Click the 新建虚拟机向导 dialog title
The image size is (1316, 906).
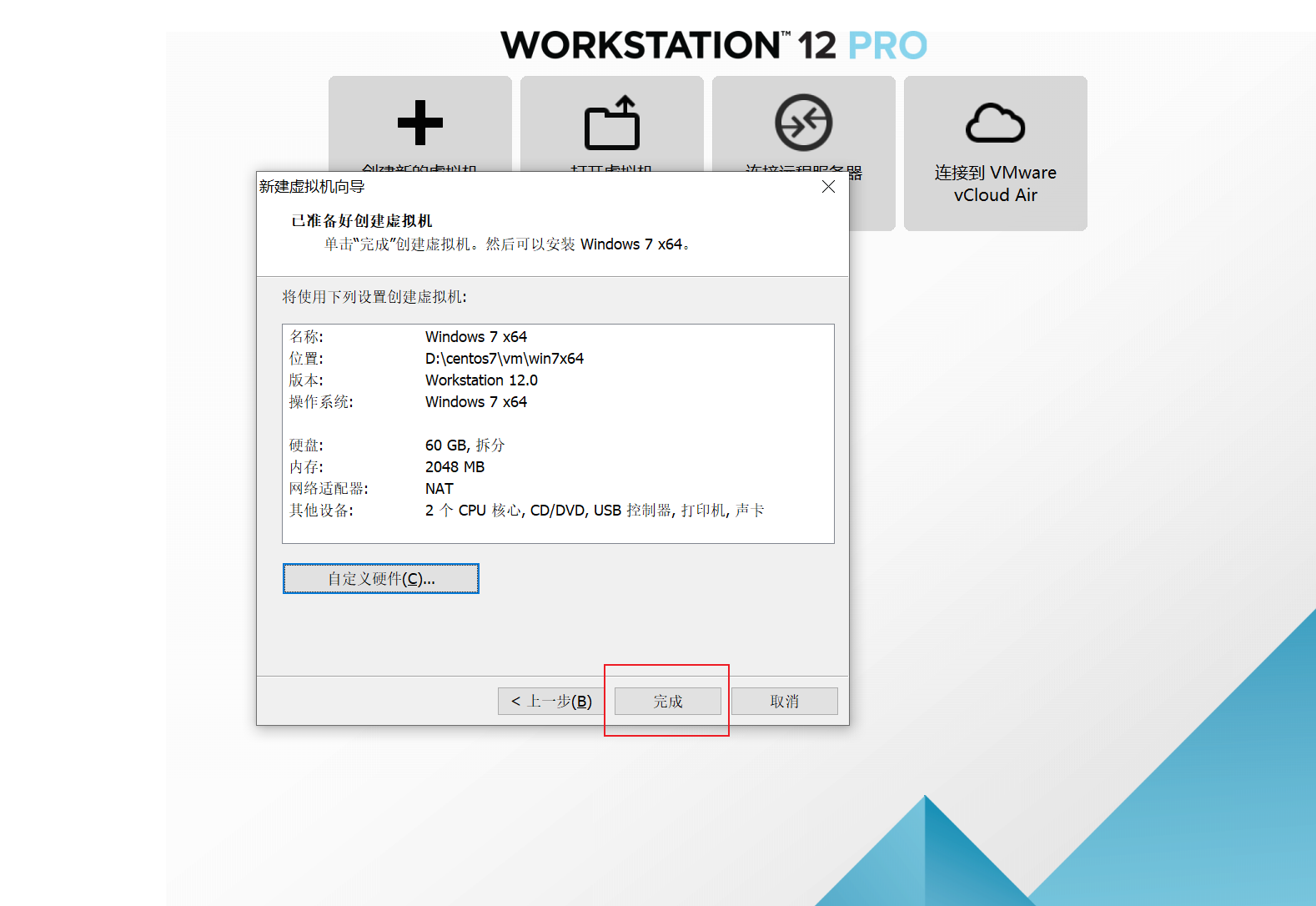point(312,187)
